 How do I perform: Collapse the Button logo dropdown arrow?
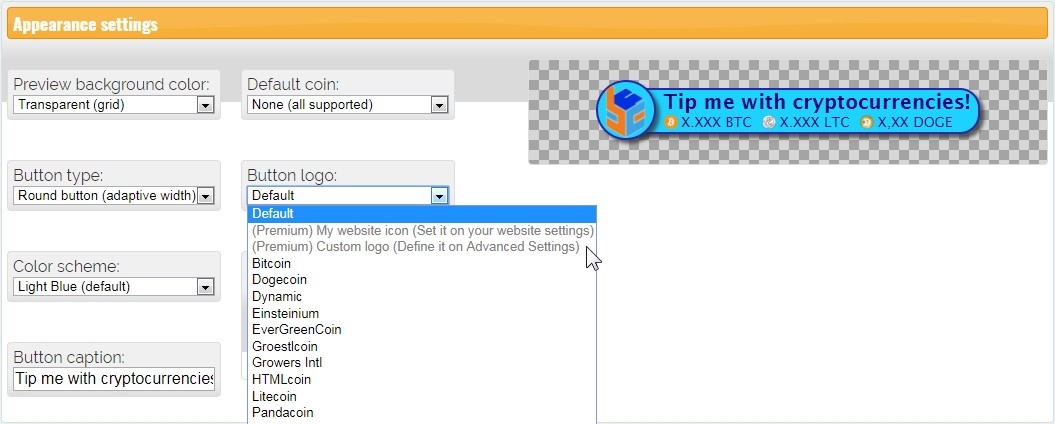(438, 196)
